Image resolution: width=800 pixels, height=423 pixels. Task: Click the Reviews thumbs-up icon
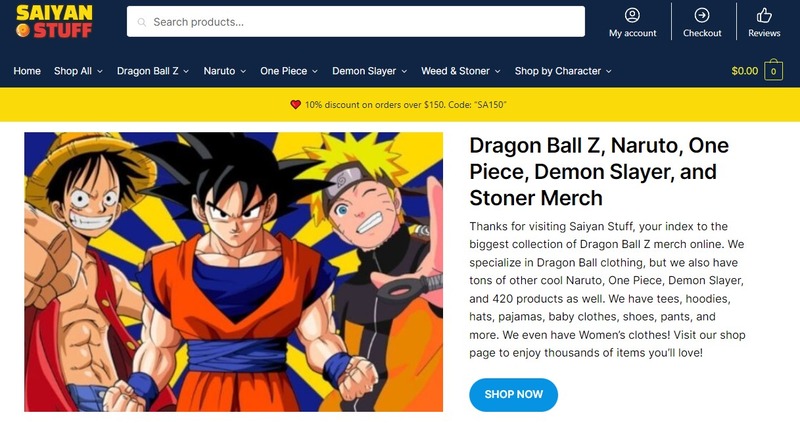point(764,15)
